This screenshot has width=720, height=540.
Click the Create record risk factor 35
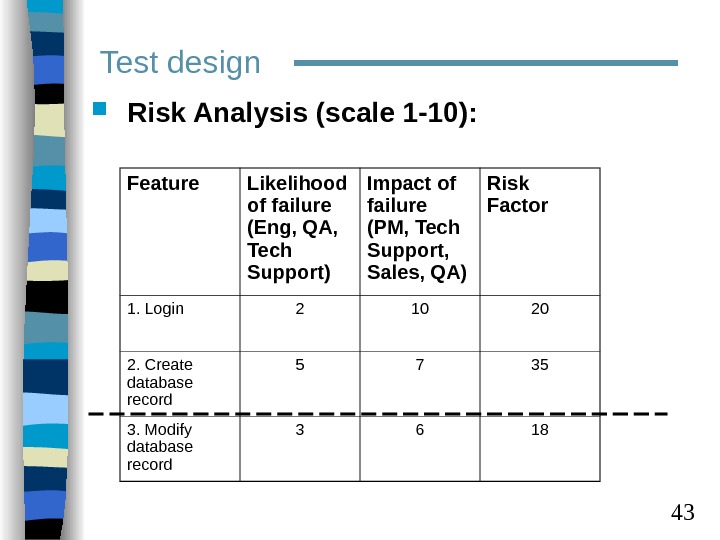pos(540,365)
